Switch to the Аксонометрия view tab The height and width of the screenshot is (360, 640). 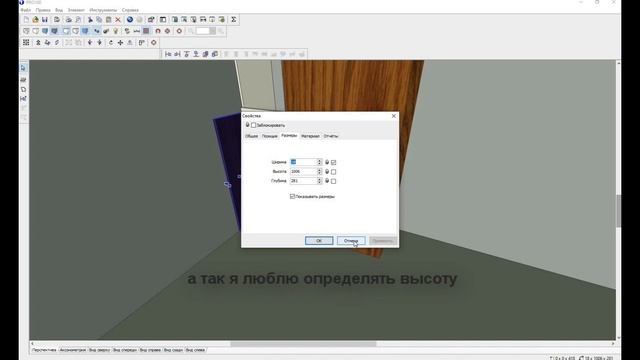[x=73, y=350]
